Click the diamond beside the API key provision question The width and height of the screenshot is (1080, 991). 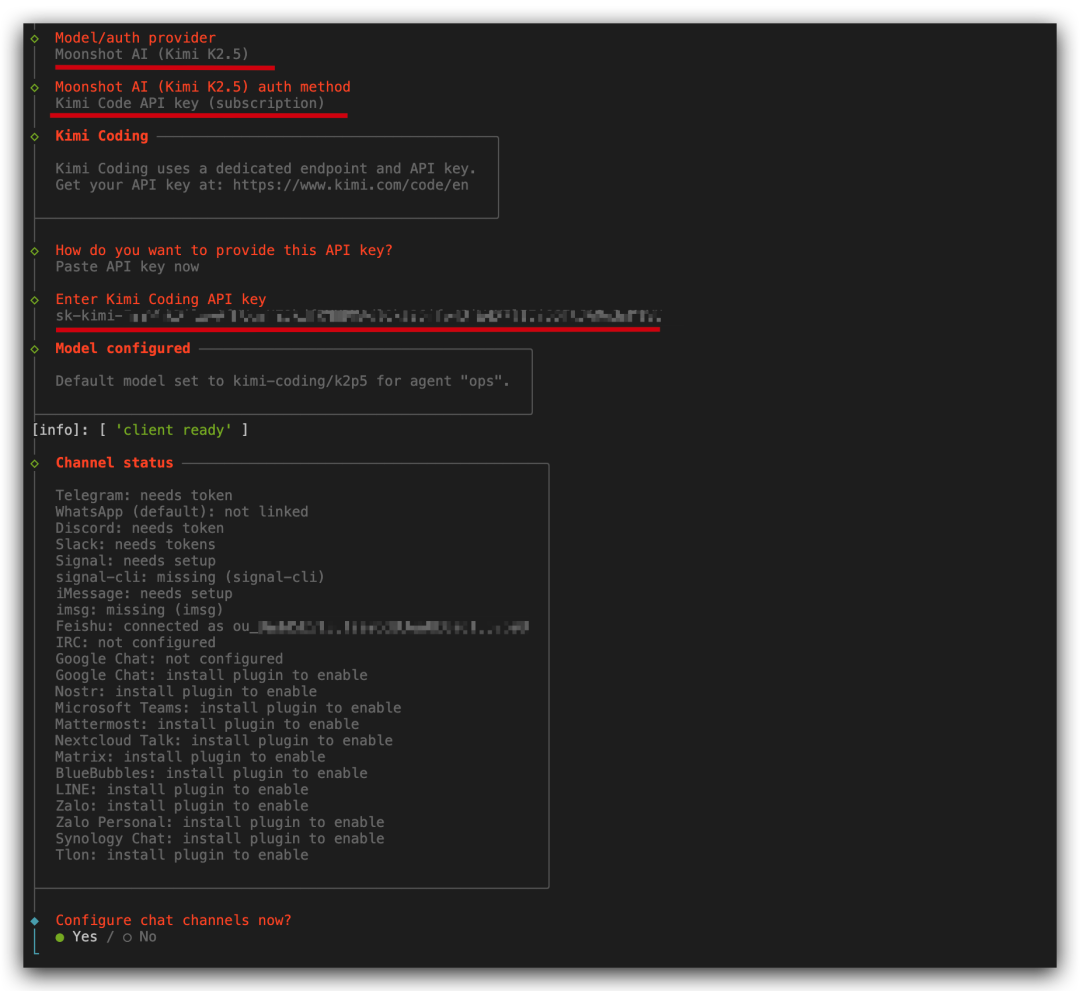pyautogui.click(x=35, y=250)
